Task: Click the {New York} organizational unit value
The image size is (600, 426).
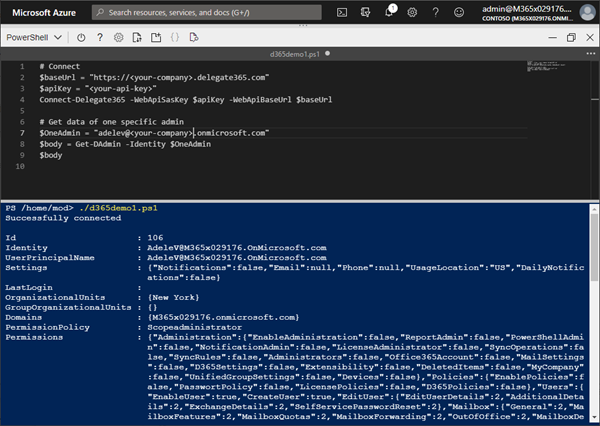Action: tap(173, 297)
